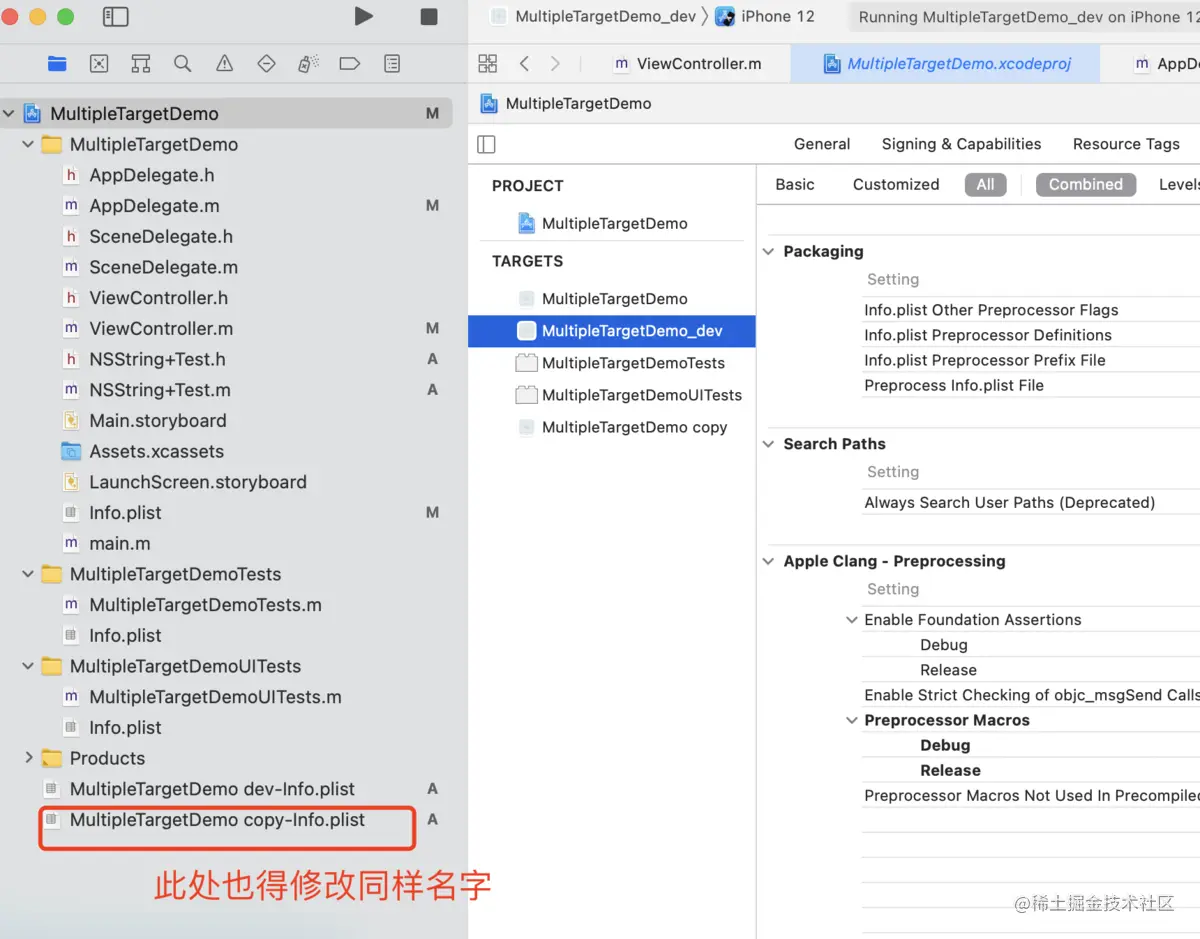Select AppDelegate.m in navigator
The width and height of the screenshot is (1200, 939).
point(154,206)
